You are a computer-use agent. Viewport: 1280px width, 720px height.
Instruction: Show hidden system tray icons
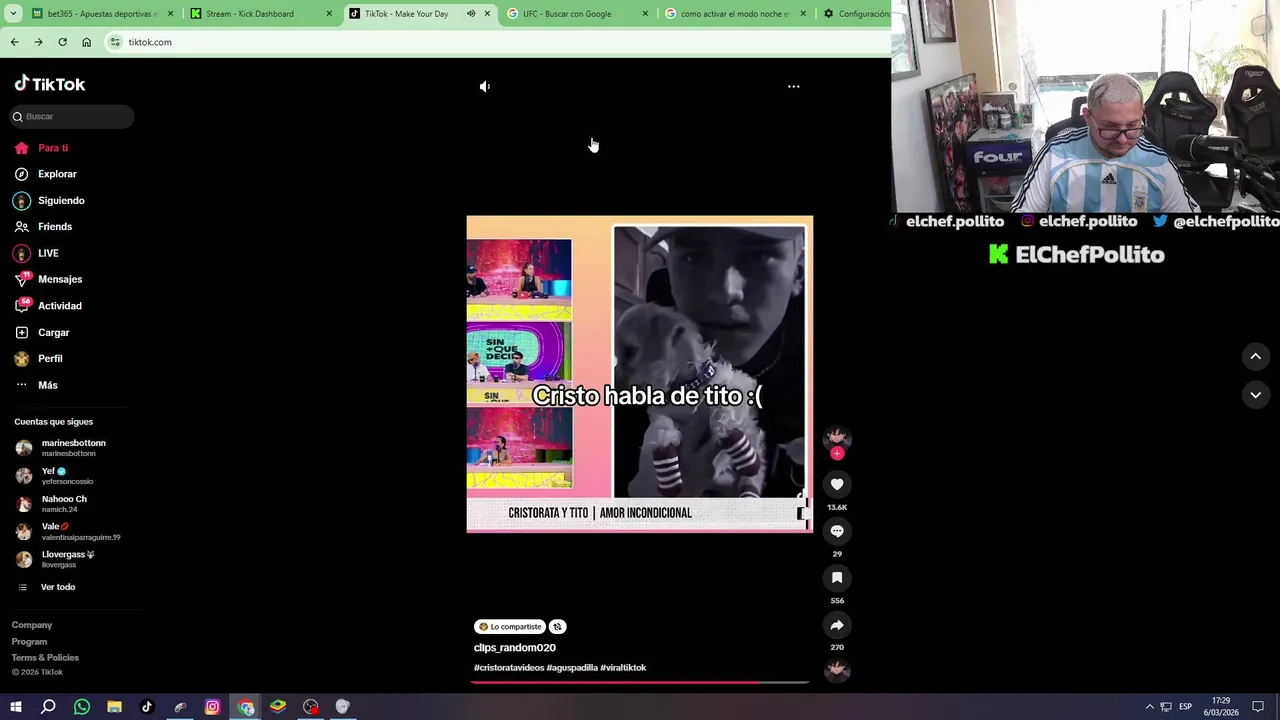(1149, 707)
